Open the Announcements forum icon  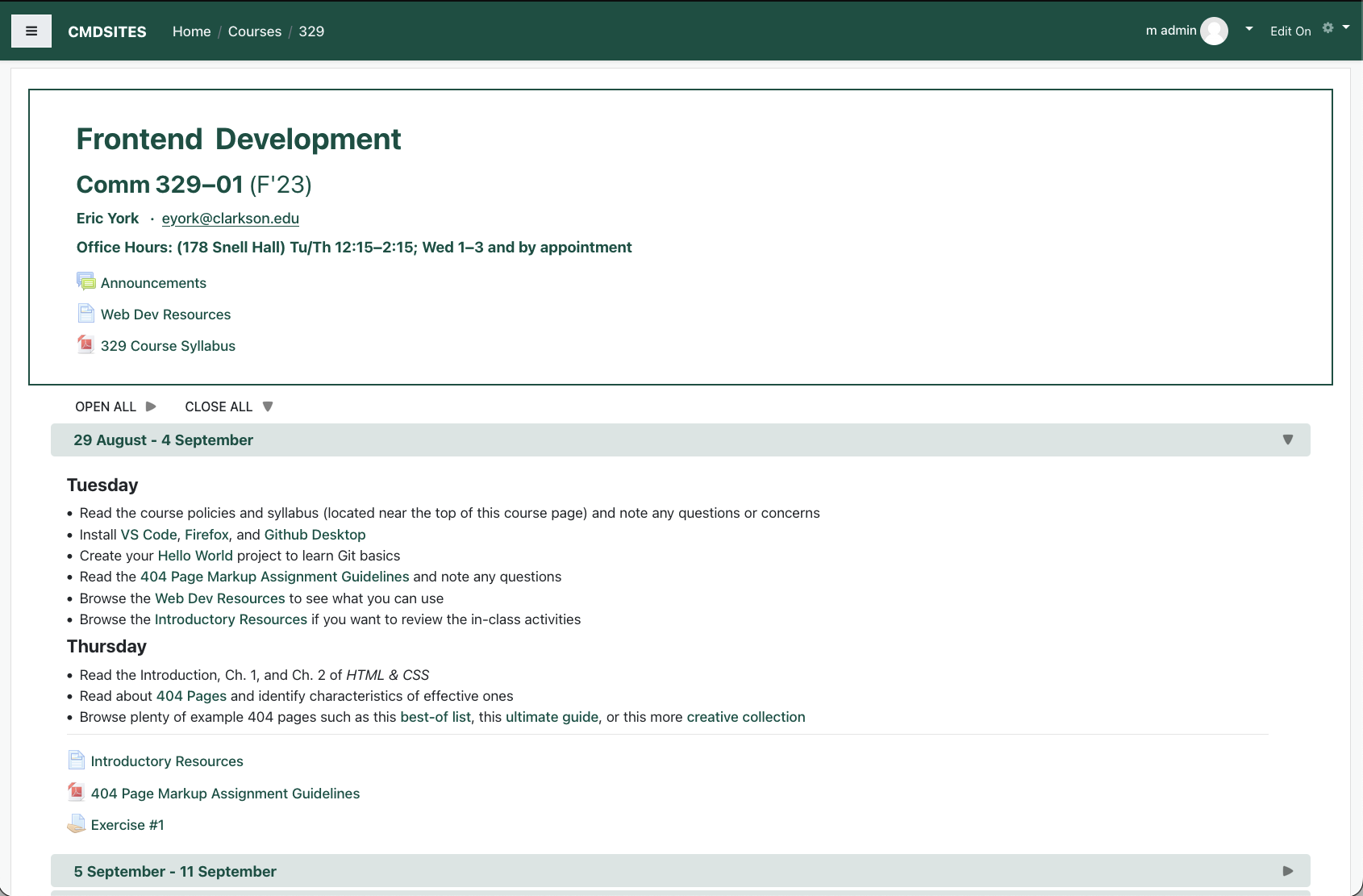(x=85, y=281)
